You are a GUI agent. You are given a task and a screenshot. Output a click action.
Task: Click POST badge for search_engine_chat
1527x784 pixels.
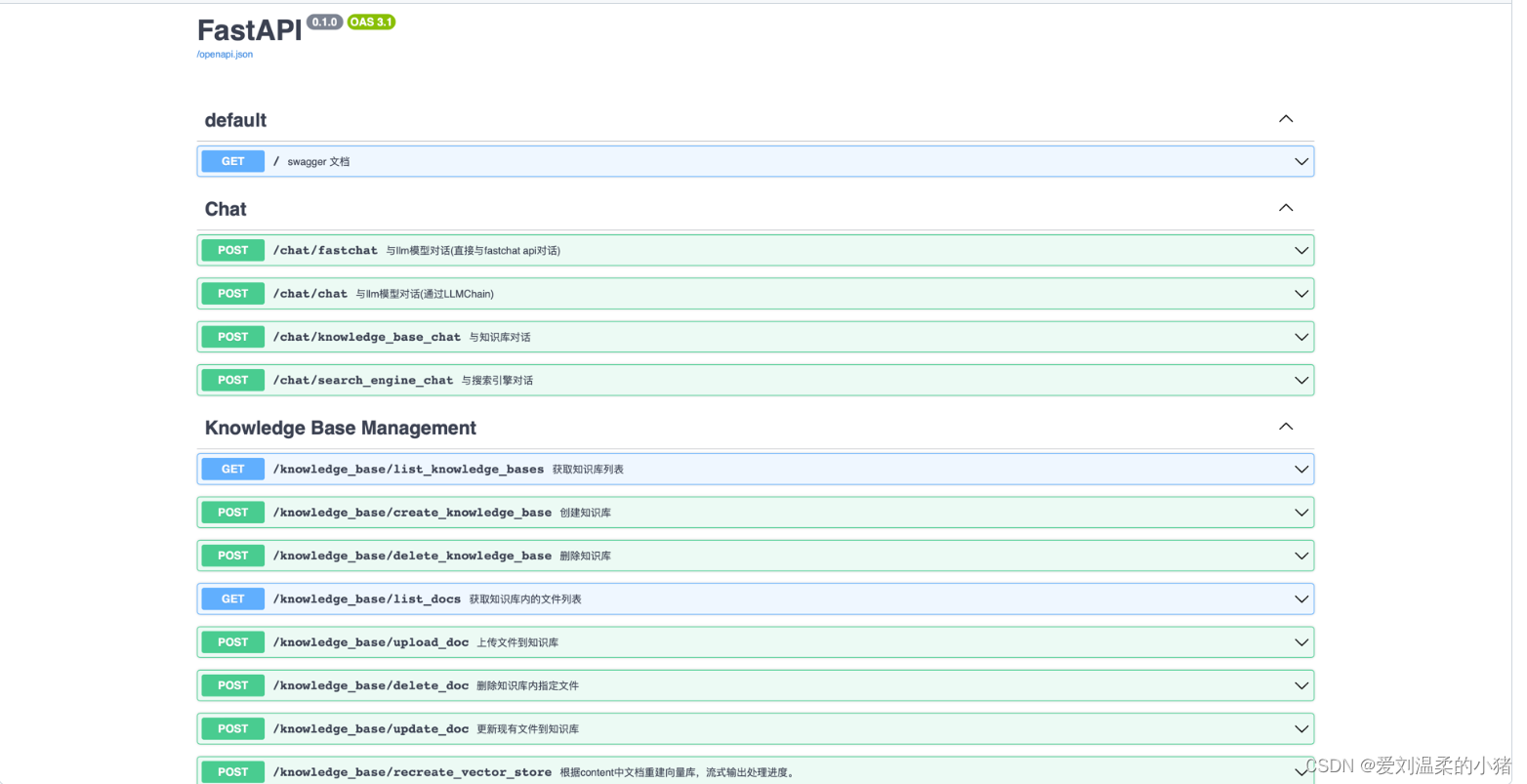click(233, 380)
